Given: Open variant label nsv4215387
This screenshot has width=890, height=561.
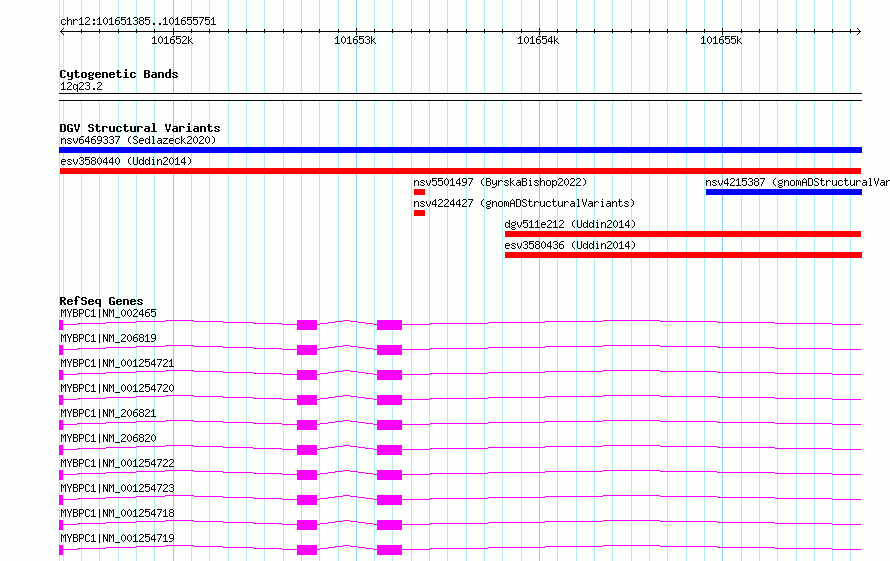Looking at the screenshot, I should (797, 182).
